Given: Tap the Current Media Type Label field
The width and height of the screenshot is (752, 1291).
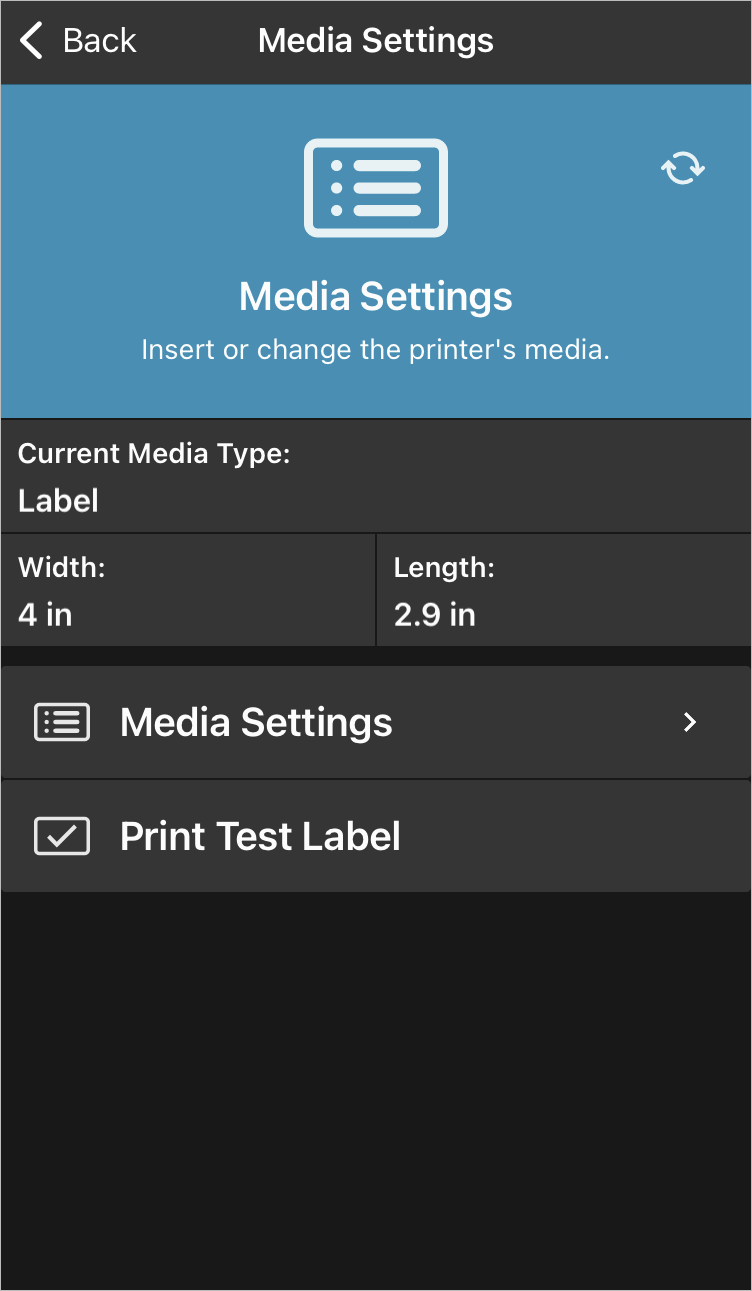Looking at the screenshot, I should (x=376, y=476).
